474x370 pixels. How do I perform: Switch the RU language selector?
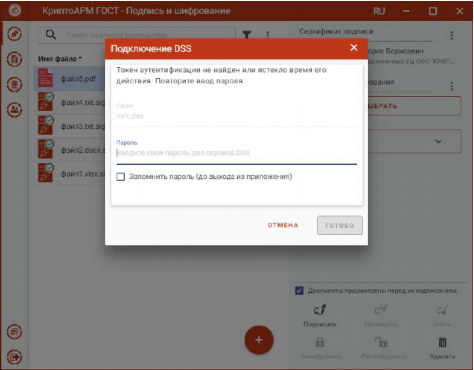[379, 11]
